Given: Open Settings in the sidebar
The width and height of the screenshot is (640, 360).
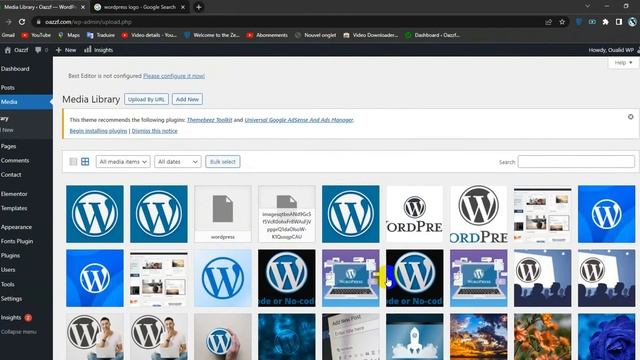Looking at the screenshot, I should point(11,298).
